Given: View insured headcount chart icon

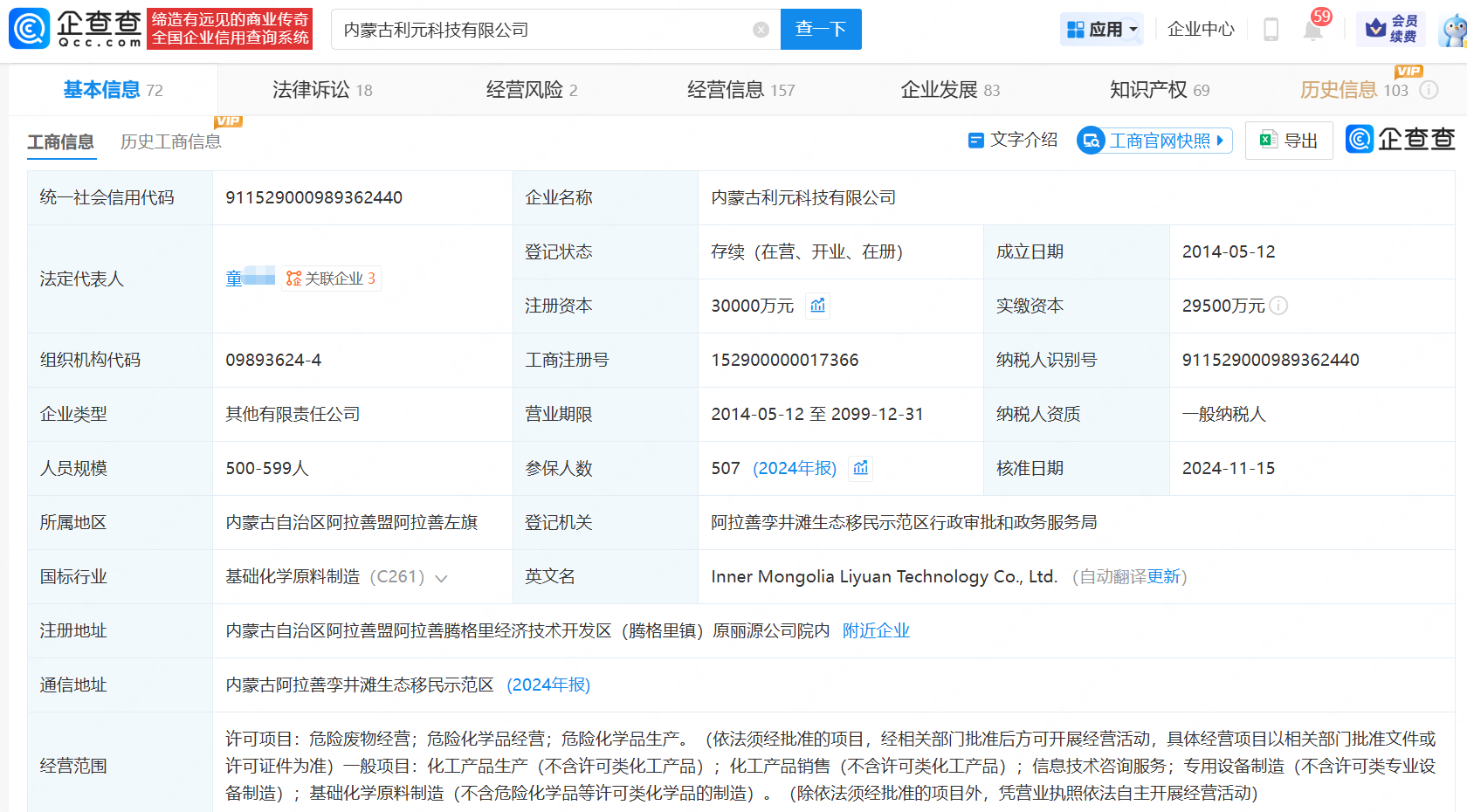Looking at the screenshot, I should [861, 468].
